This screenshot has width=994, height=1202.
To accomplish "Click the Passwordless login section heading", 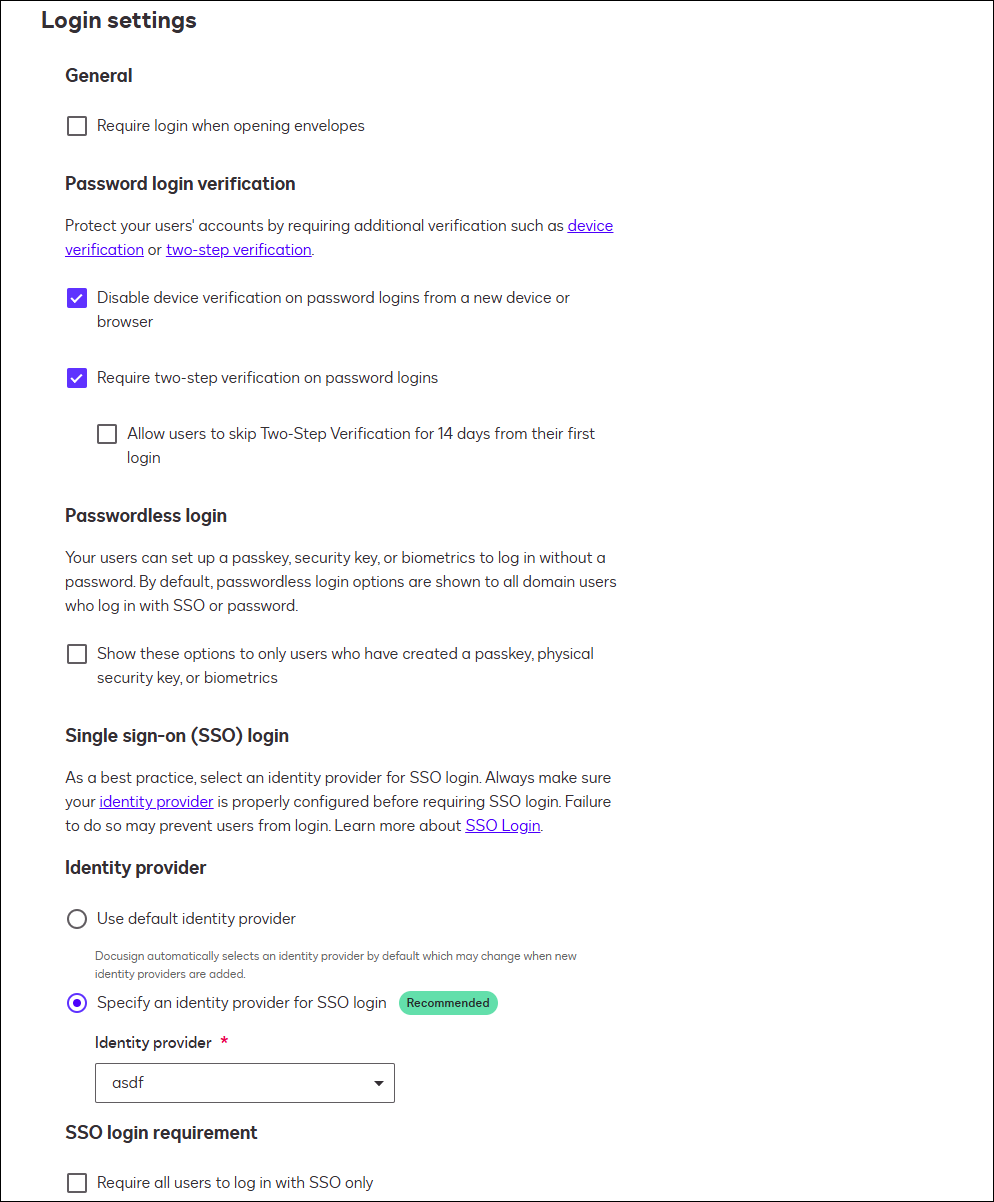I will tap(146, 515).
